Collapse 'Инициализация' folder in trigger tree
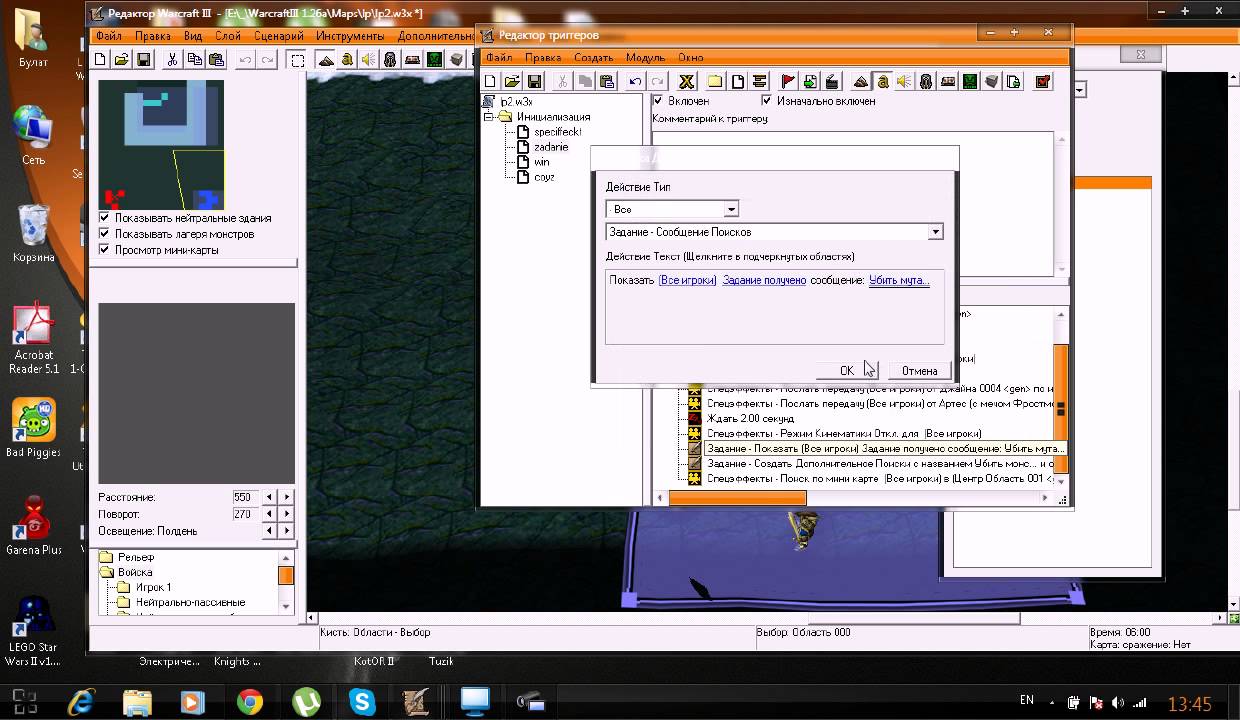Viewport: 1240px width, 720px height. click(490, 117)
